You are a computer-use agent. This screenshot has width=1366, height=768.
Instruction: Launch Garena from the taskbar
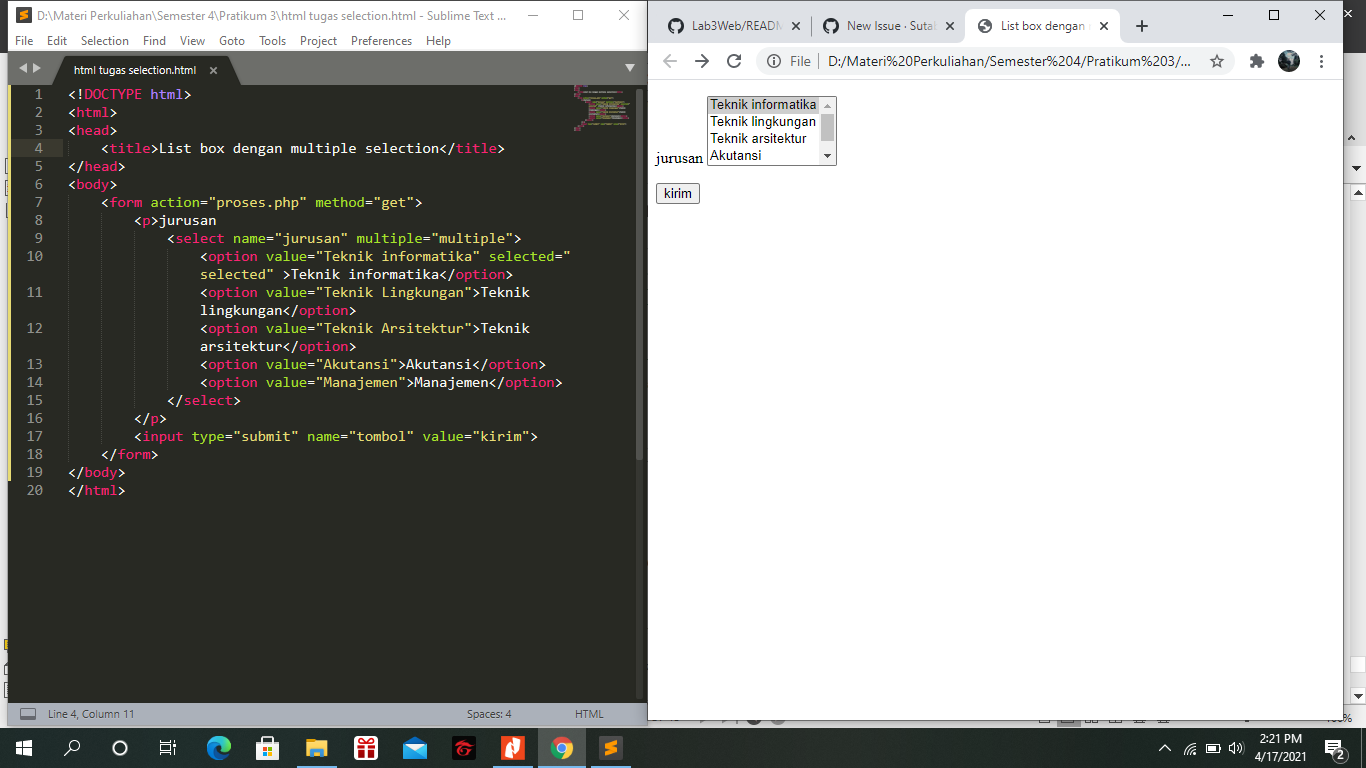(x=463, y=747)
